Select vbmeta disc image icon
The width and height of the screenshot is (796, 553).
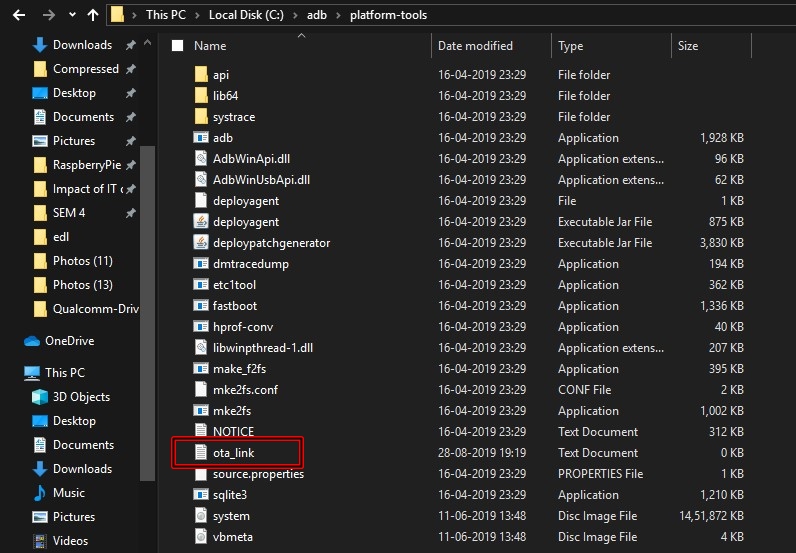(202, 537)
